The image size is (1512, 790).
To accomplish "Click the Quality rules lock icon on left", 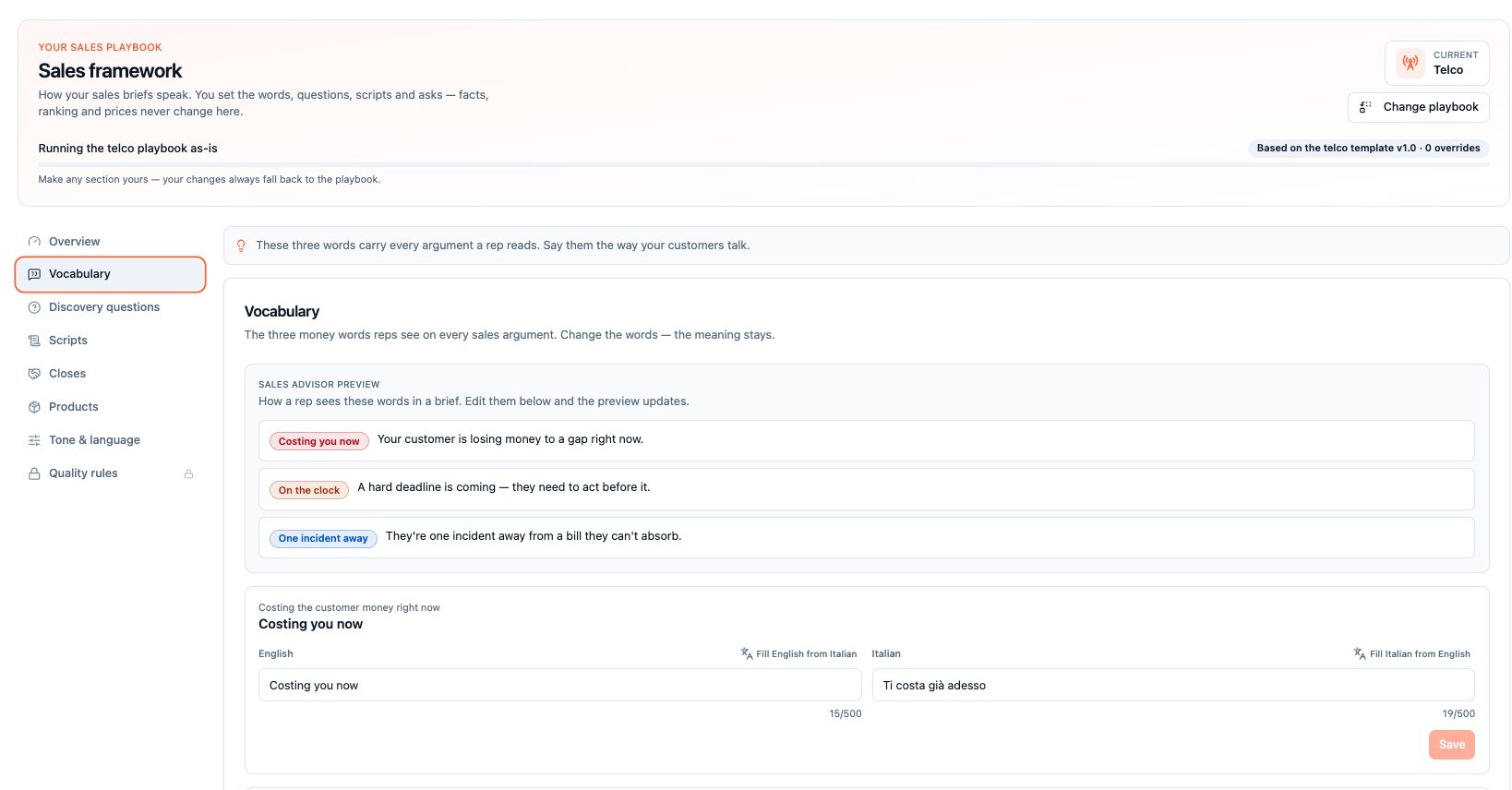I will 34,473.
